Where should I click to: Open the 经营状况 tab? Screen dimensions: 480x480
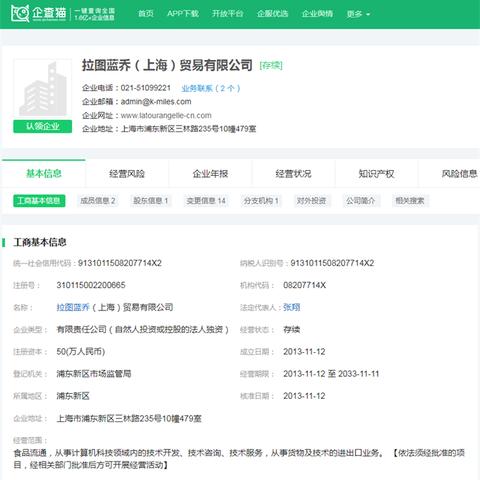(293, 173)
